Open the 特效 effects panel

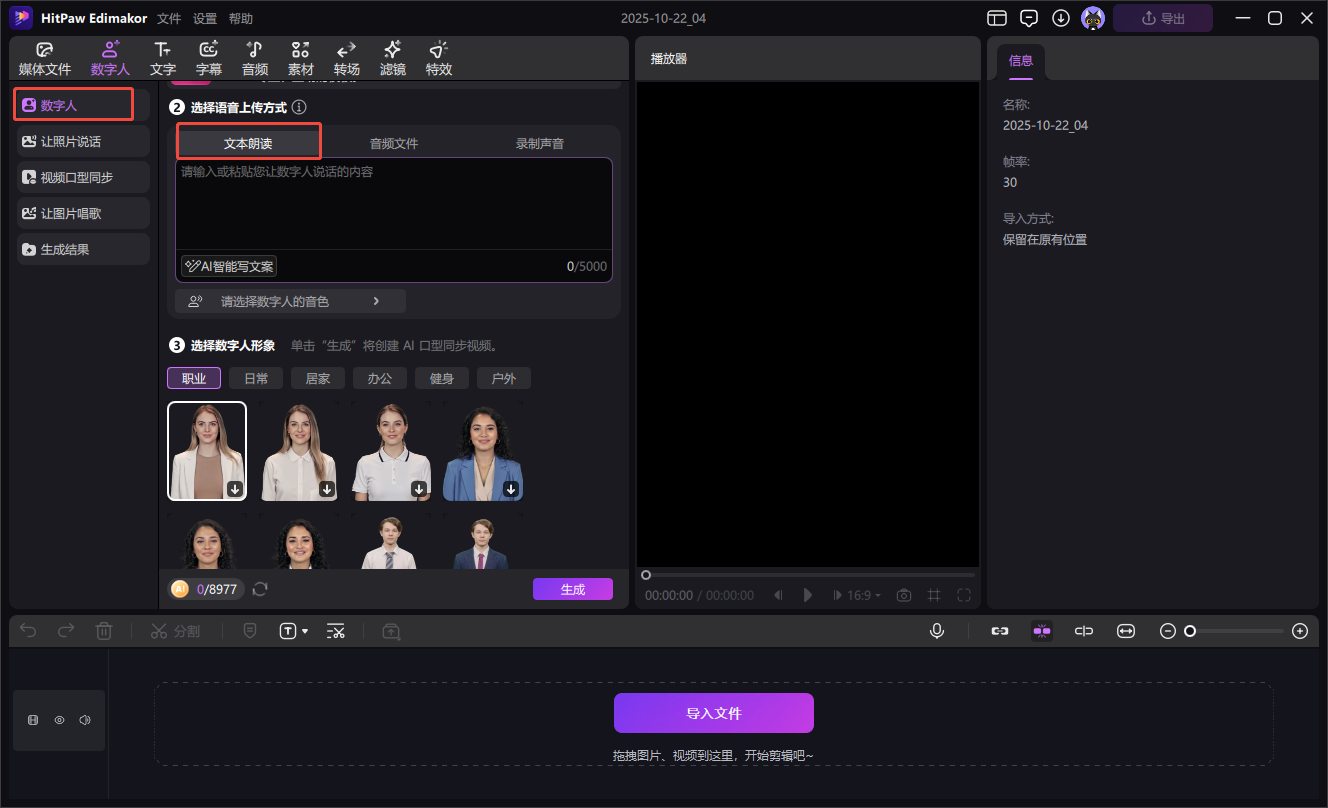tap(438, 57)
